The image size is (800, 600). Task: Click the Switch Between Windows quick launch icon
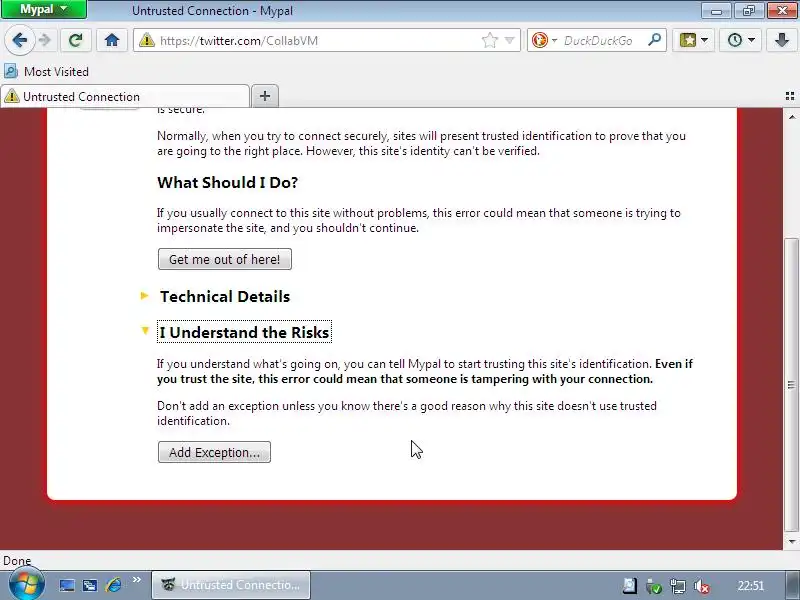click(90, 585)
